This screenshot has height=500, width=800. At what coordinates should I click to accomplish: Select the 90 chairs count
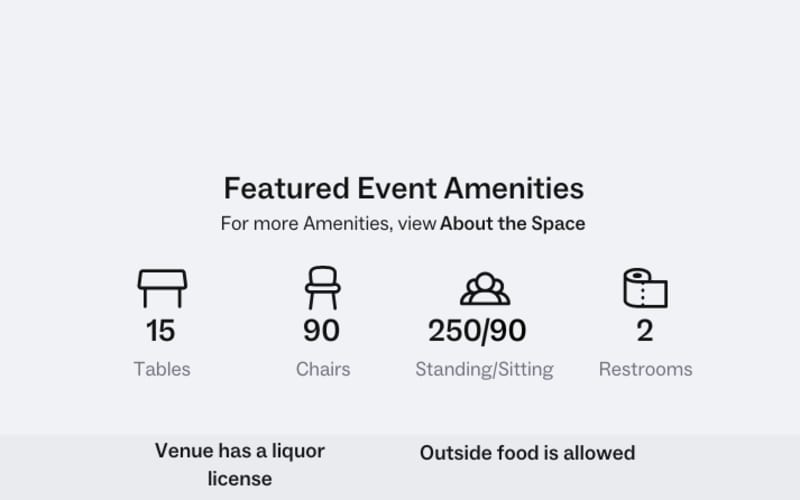point(321,331)
